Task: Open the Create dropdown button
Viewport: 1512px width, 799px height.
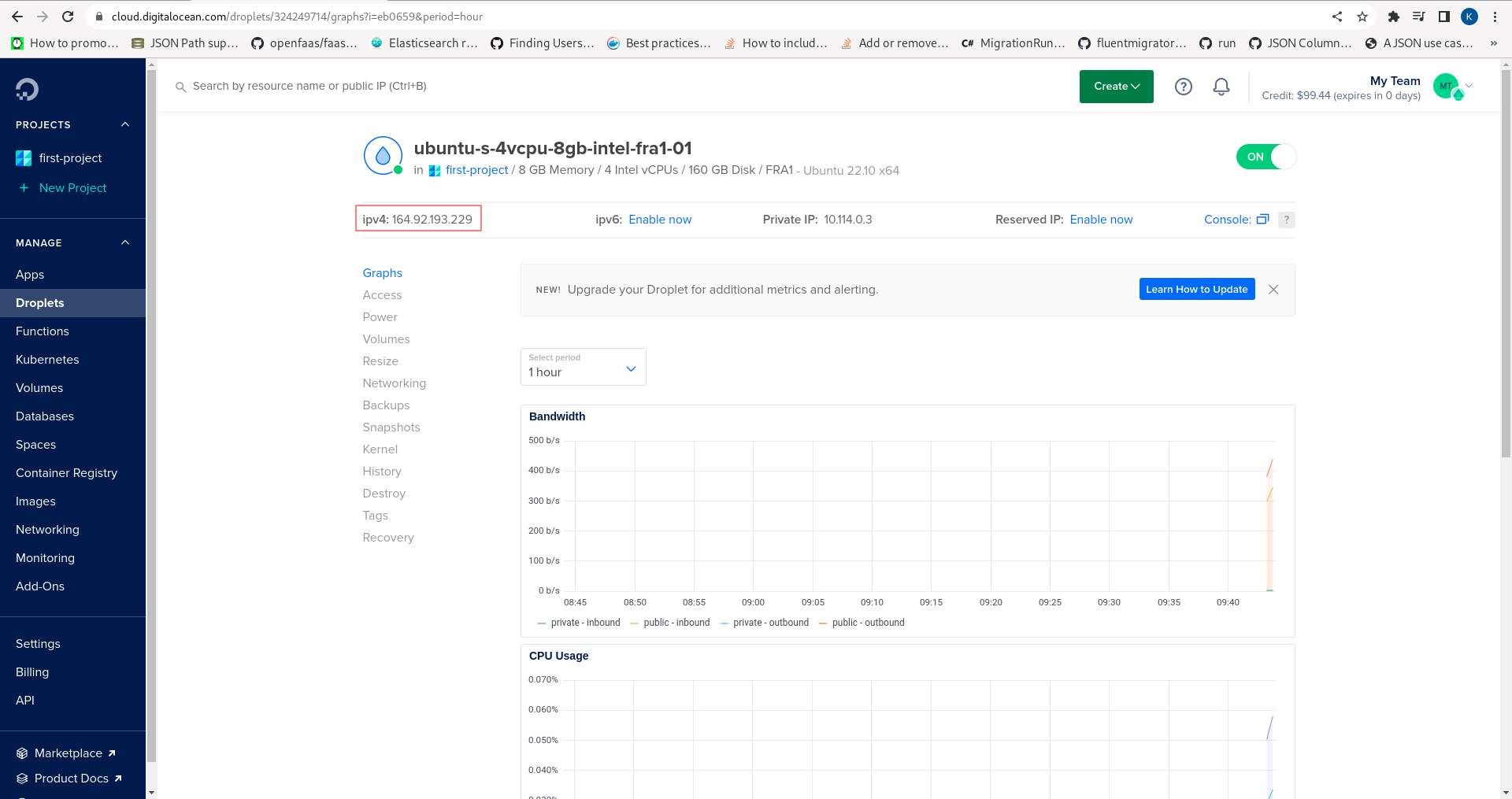Action: (x=1116, y=87)
